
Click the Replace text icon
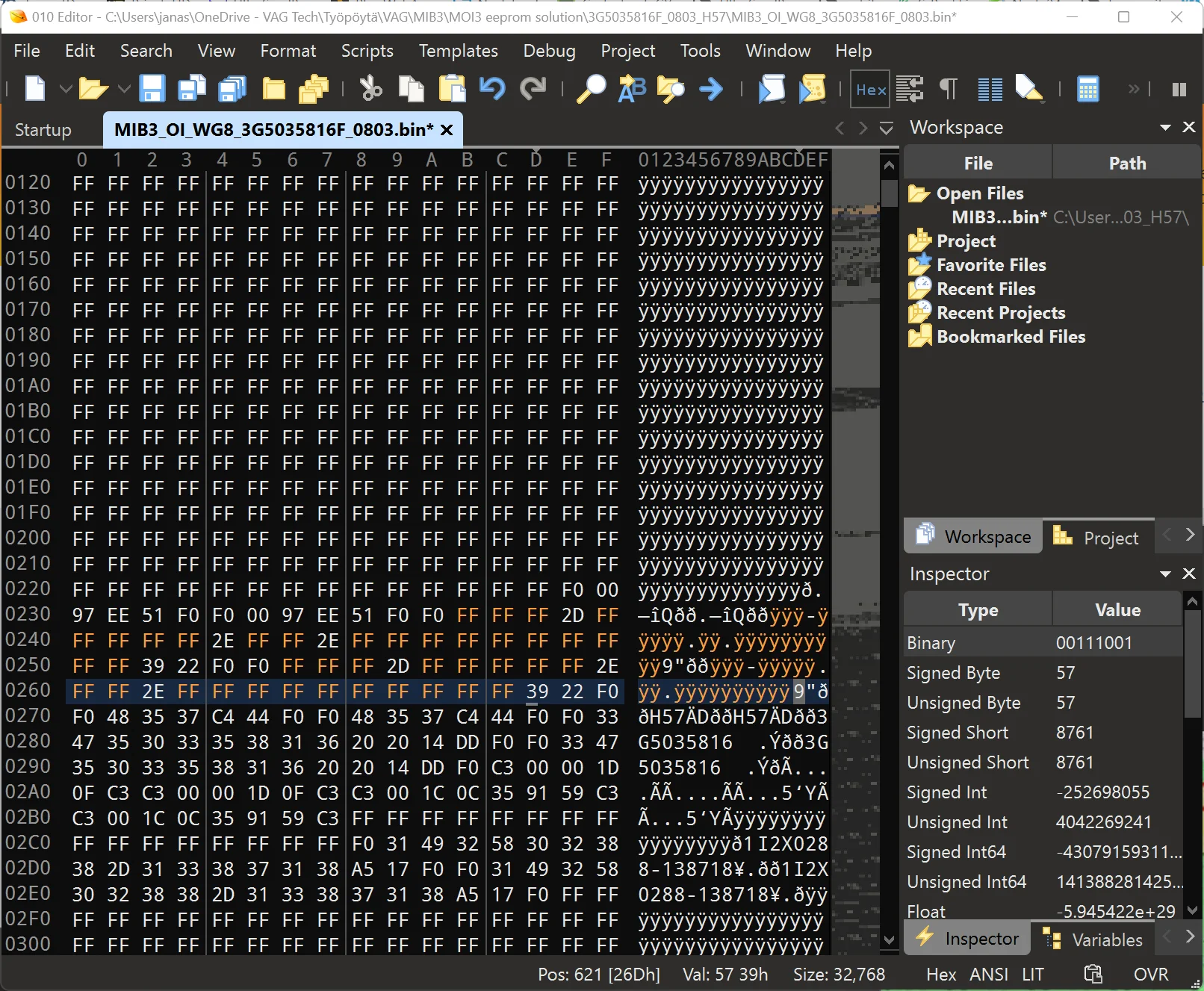632,89
